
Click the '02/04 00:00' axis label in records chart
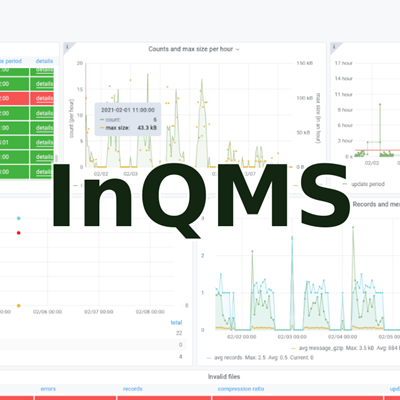click(x=342, y=337)
